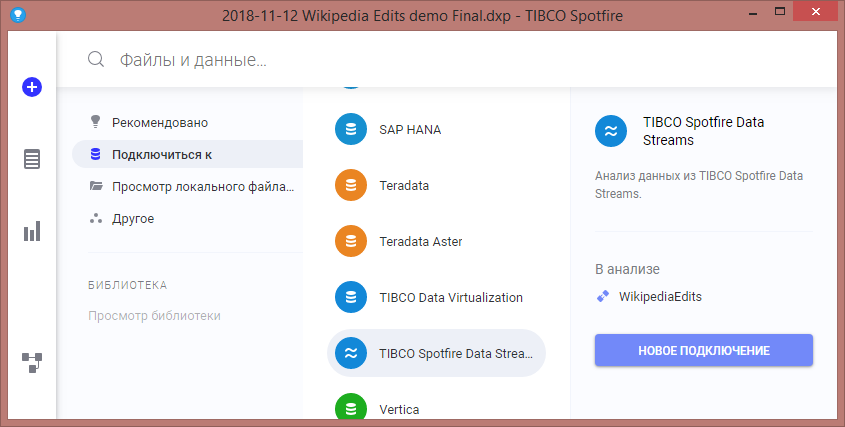Choose SAP HANA connector
Screen dimensions: 845x427
click(x=410, y=129)
